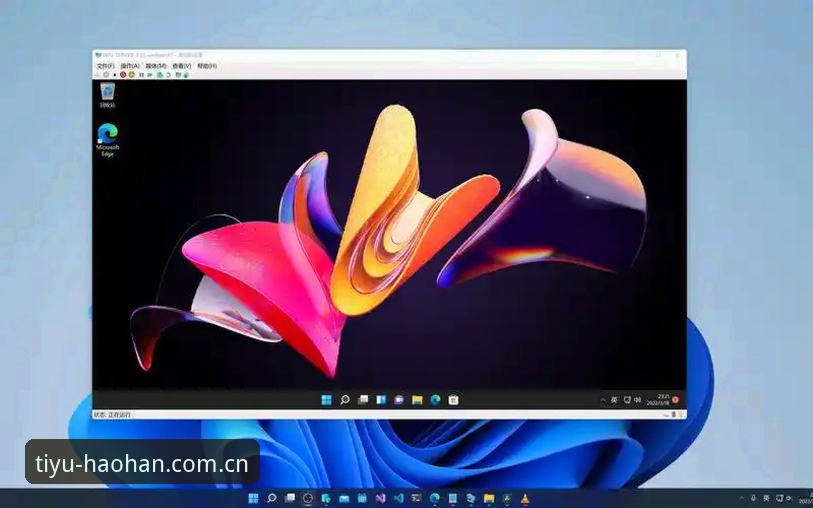Launch Edge from the VM taskbar
The height and width of the screenshot is (508, 813).
(435, 400)
